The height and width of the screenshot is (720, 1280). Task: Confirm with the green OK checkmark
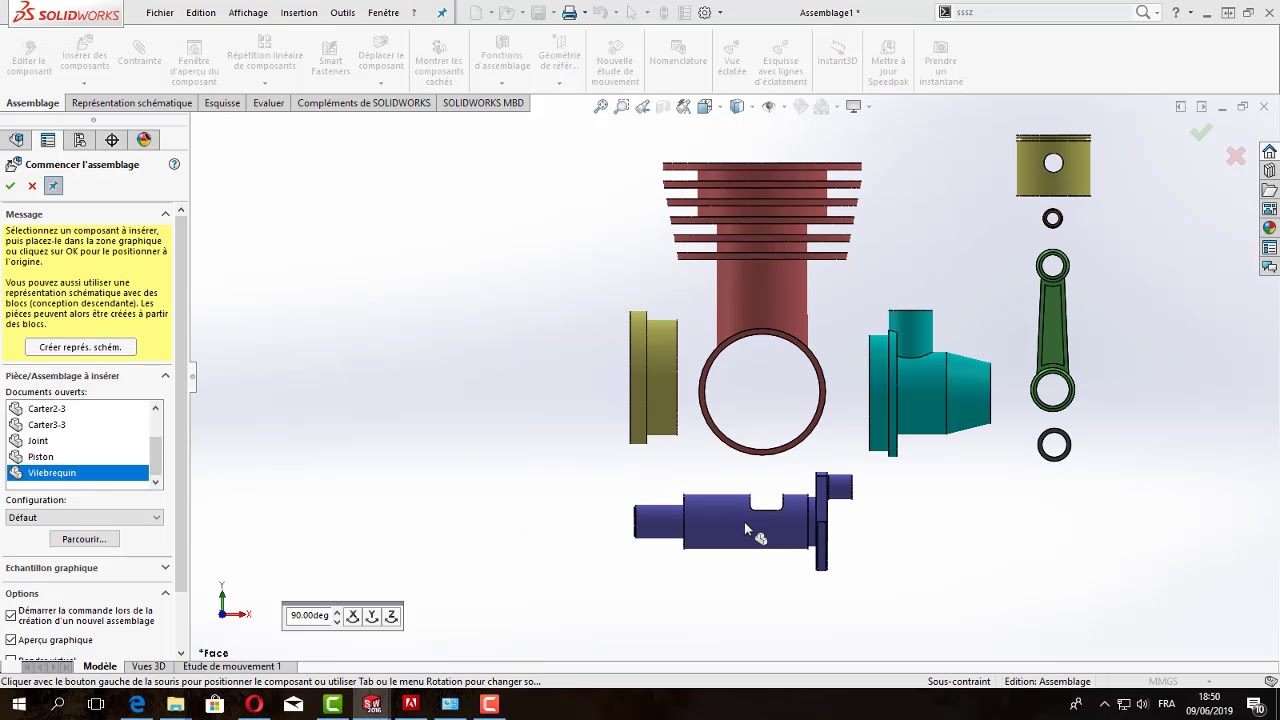coord(10,186)
